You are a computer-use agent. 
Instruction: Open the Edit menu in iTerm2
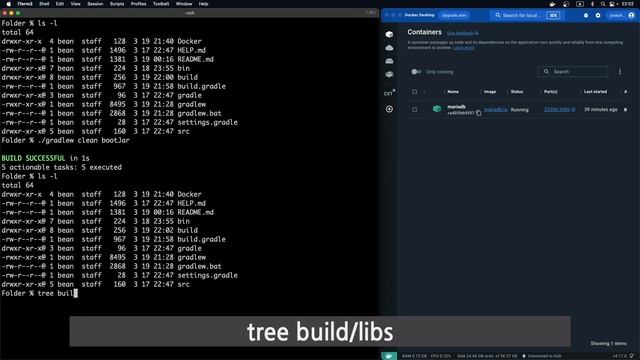coord(60,4)
